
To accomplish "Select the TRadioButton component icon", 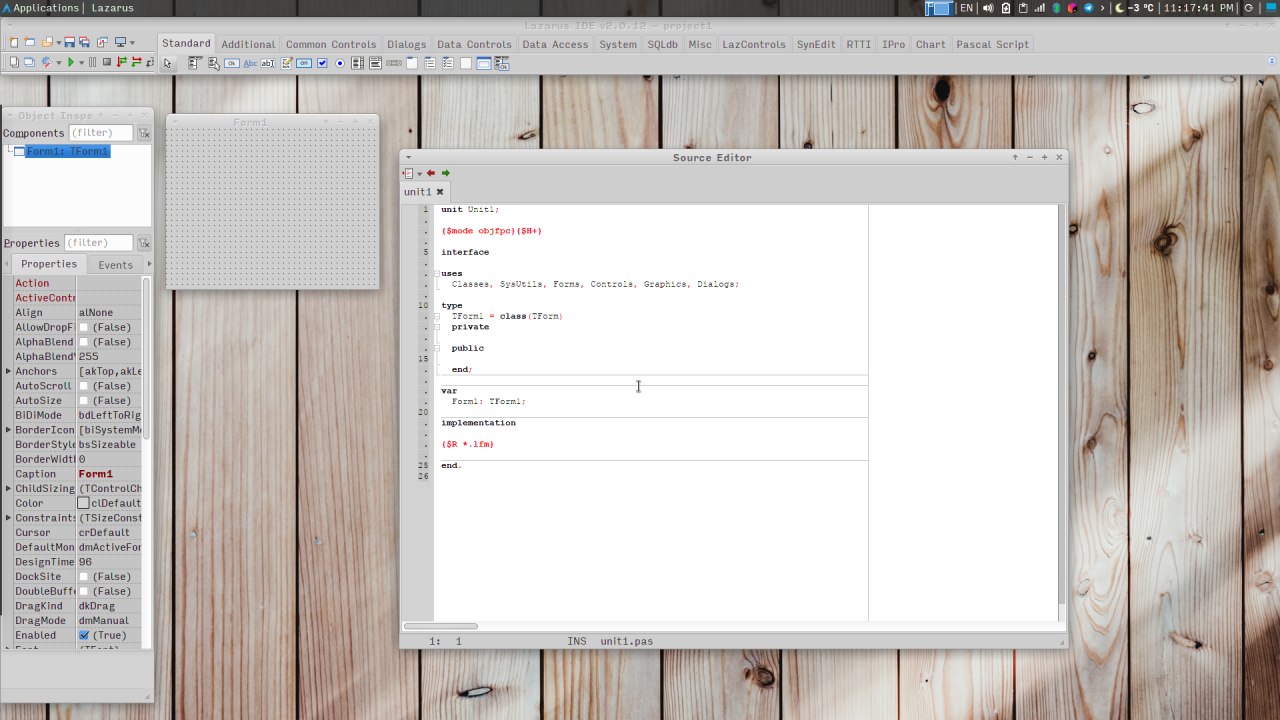I will pyautogui.click(x=340, y=63).
